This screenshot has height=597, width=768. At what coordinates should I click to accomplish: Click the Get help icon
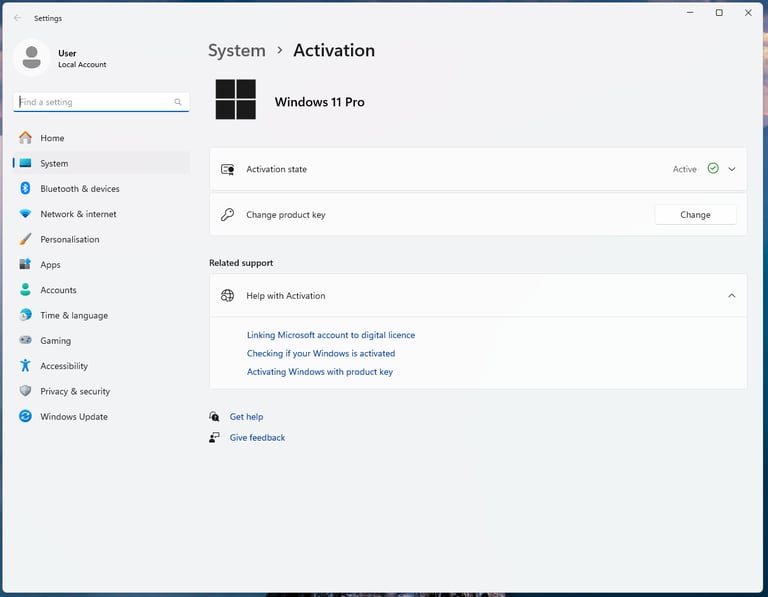(x=214, y=416)
